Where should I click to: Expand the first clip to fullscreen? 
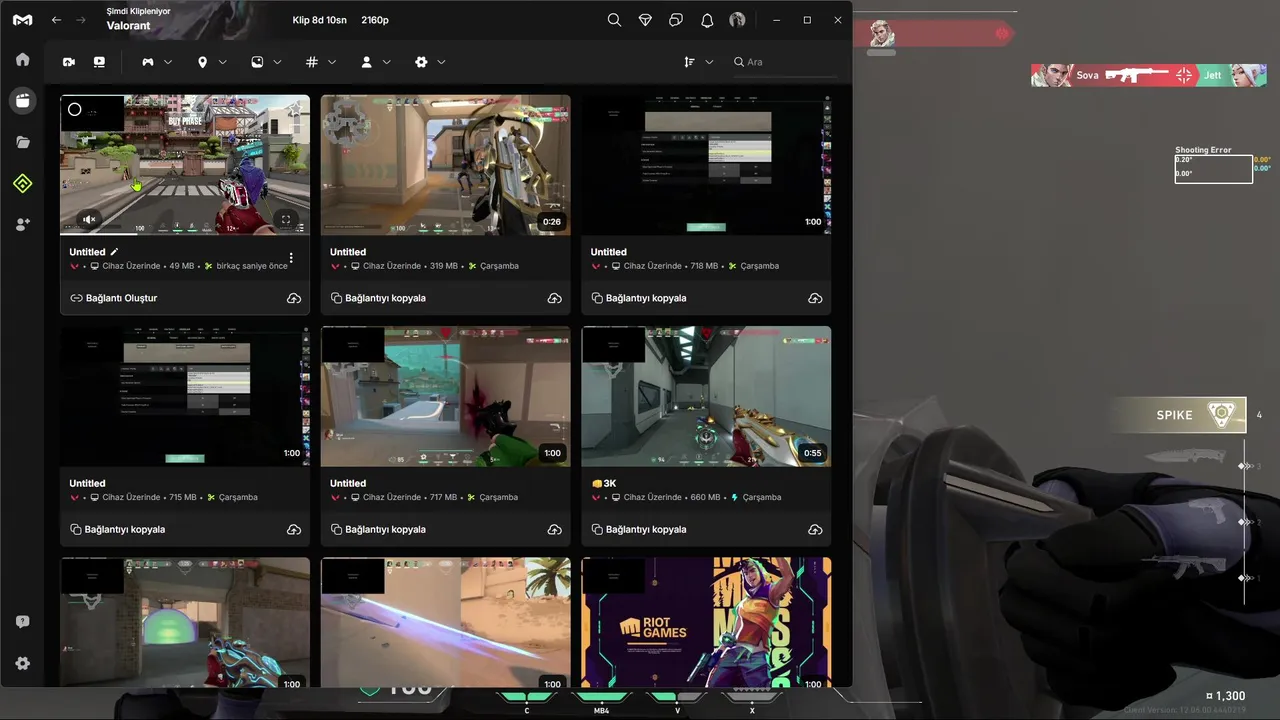(286, 220)
